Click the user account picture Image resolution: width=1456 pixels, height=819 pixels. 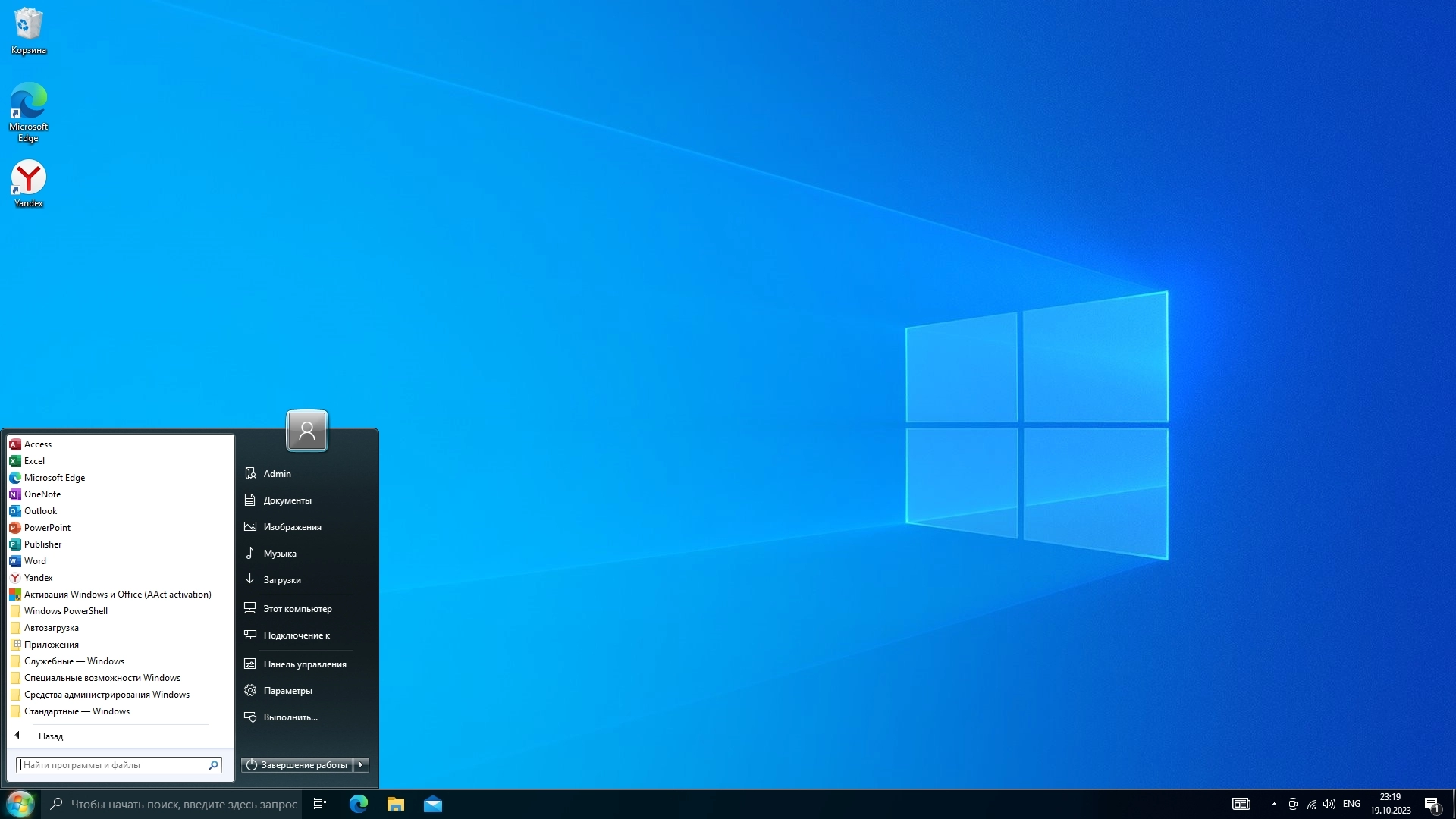(306, 431)
